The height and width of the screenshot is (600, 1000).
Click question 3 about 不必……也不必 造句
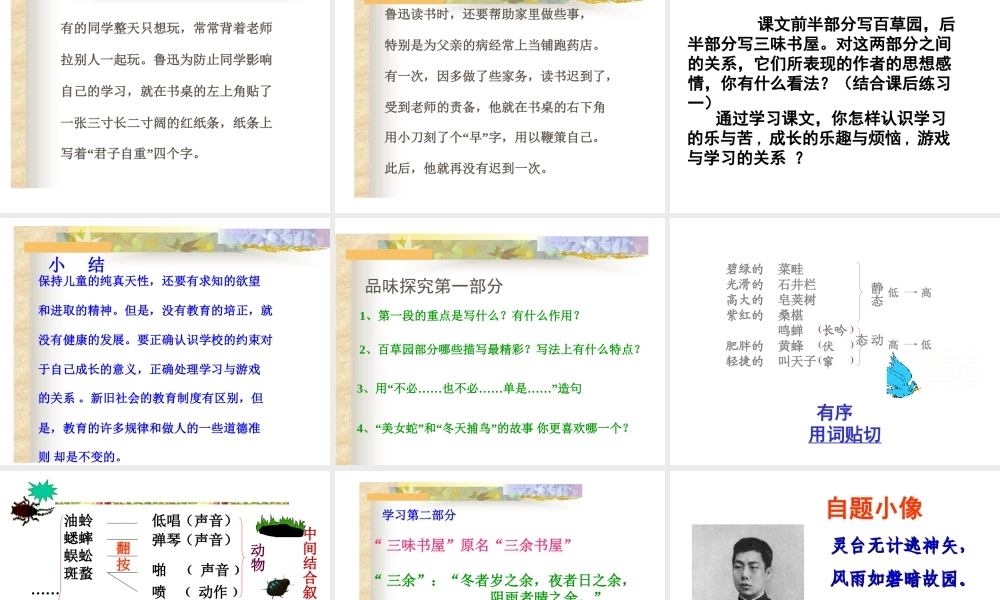coord(469,388)
